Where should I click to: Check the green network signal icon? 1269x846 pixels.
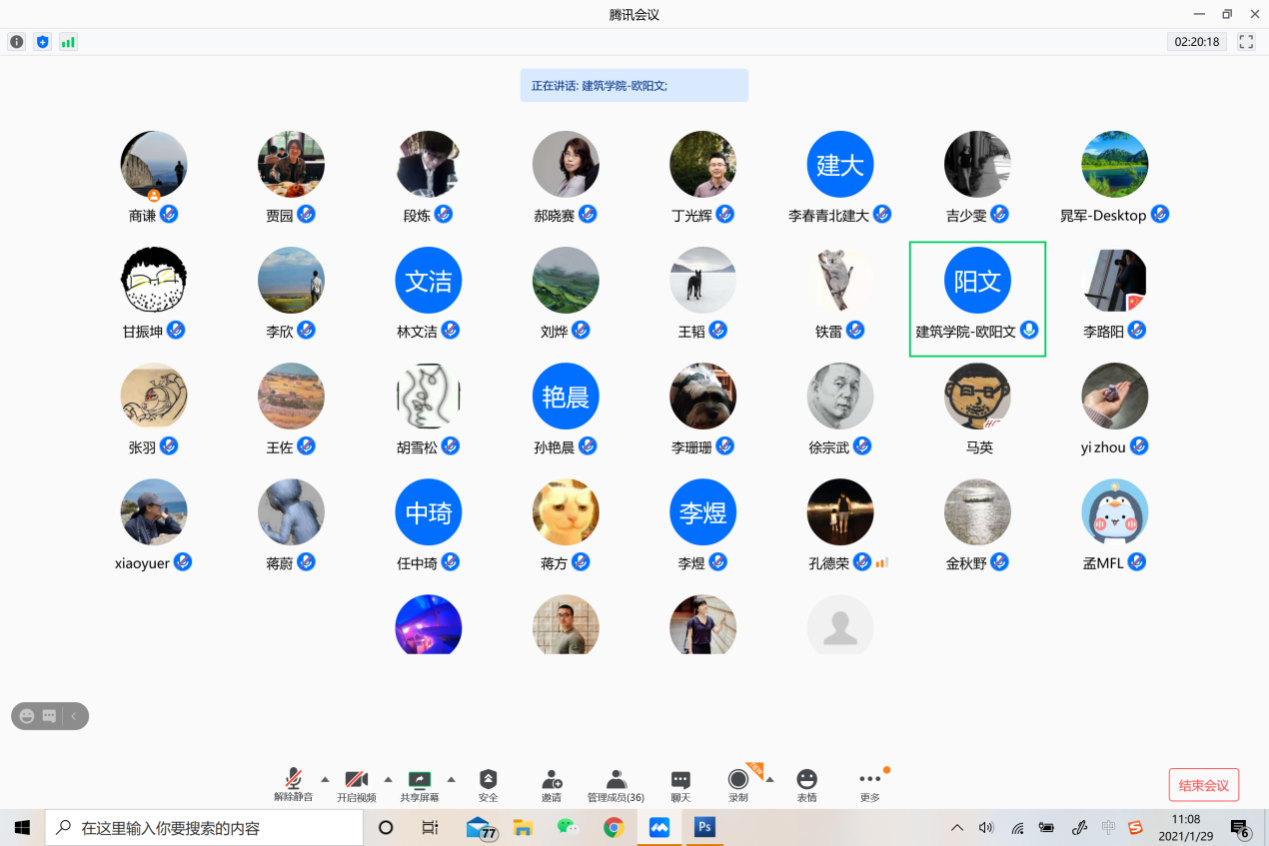pyautogui.click(x=68, y=42)
